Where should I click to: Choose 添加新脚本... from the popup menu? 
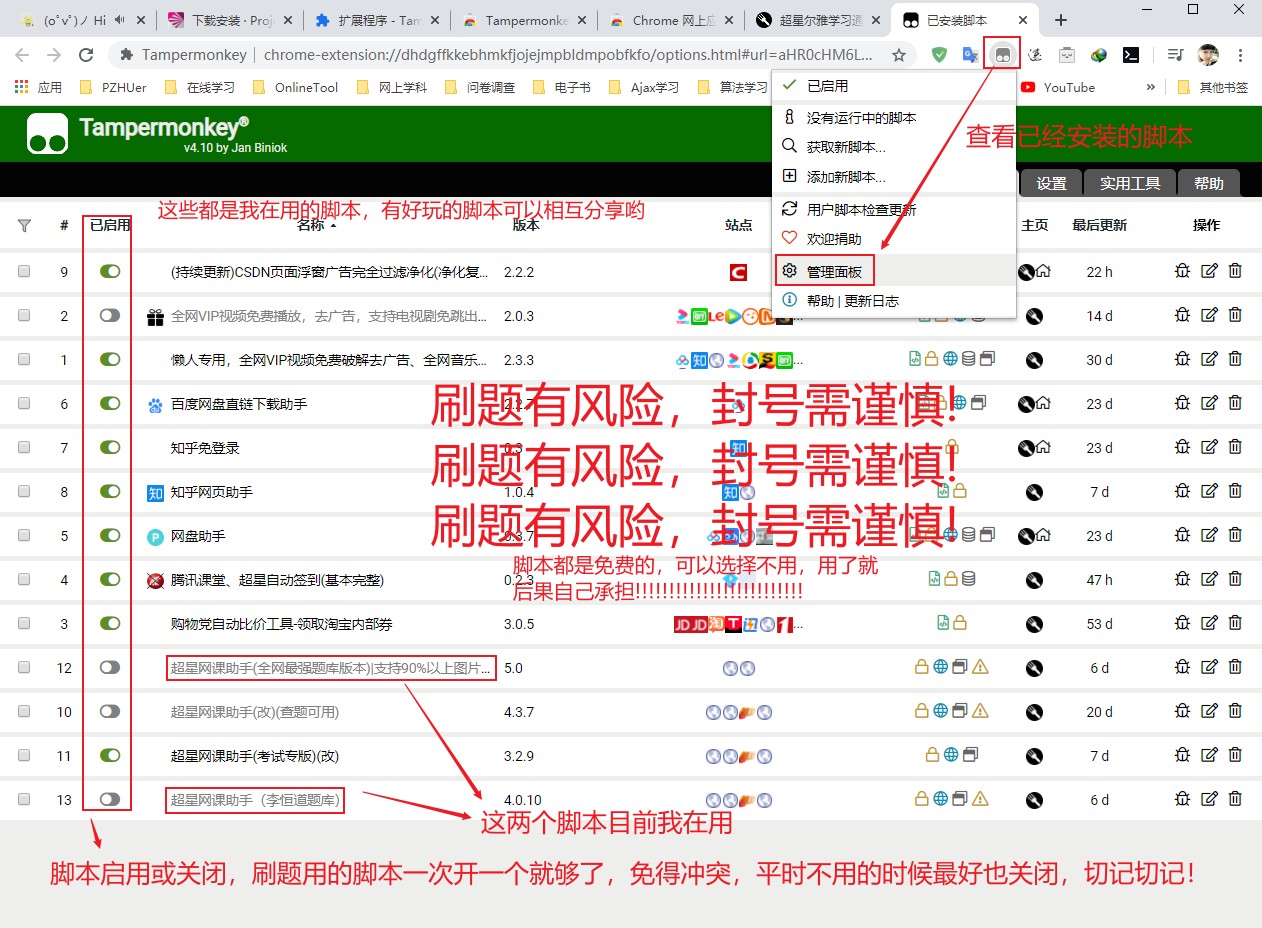pyautogui.click(x=894, y=177)
